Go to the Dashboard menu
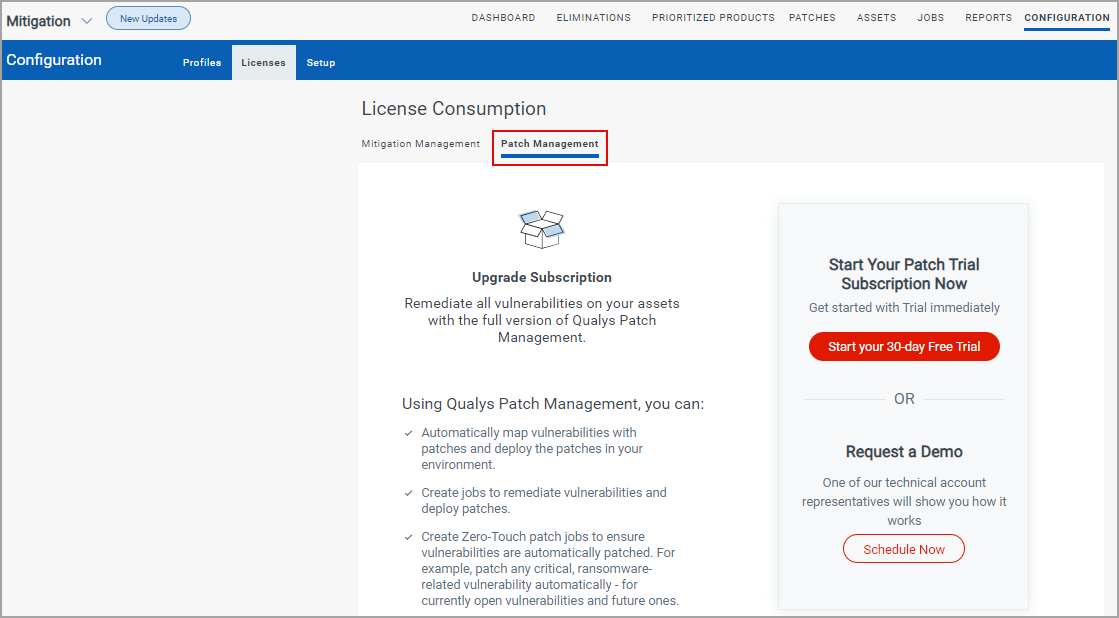 [503, 18]
